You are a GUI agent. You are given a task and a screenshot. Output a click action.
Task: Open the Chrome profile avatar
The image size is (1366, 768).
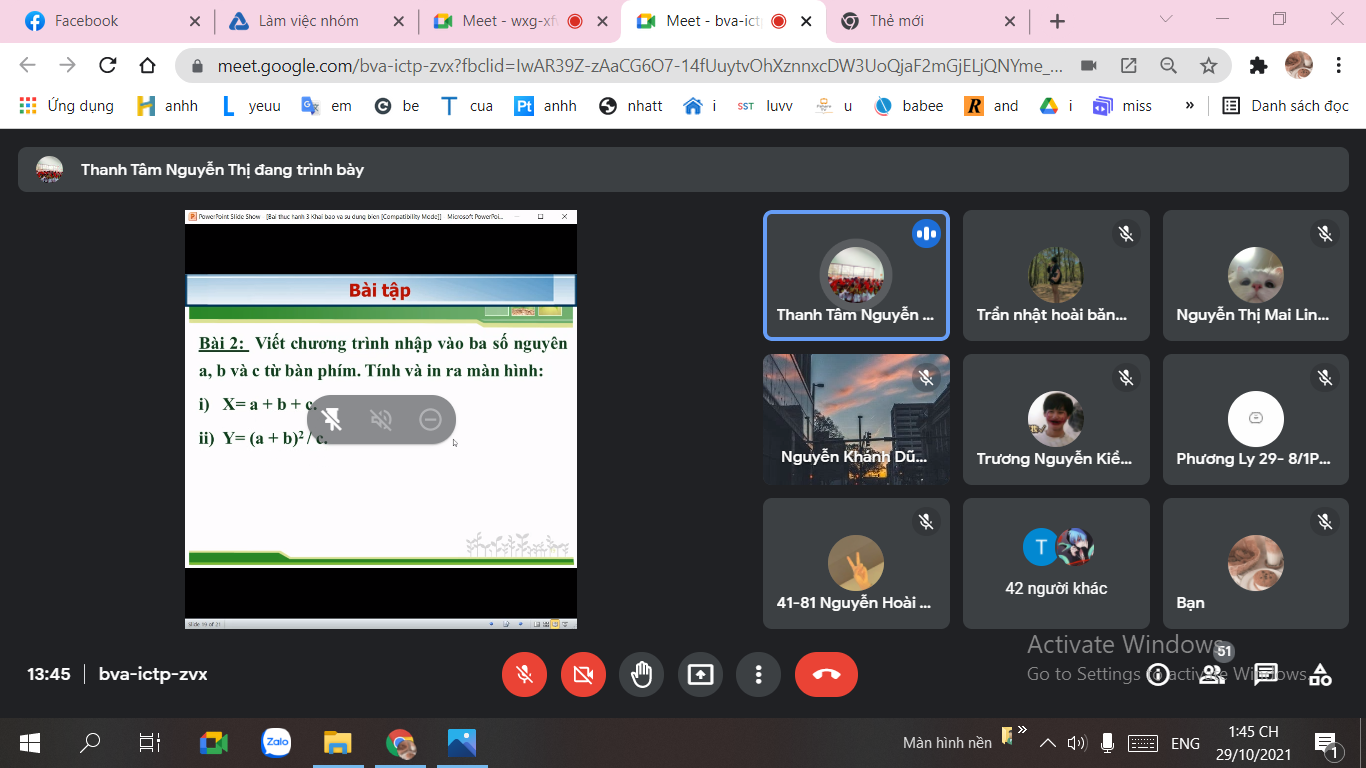[x=1298, y=65]
